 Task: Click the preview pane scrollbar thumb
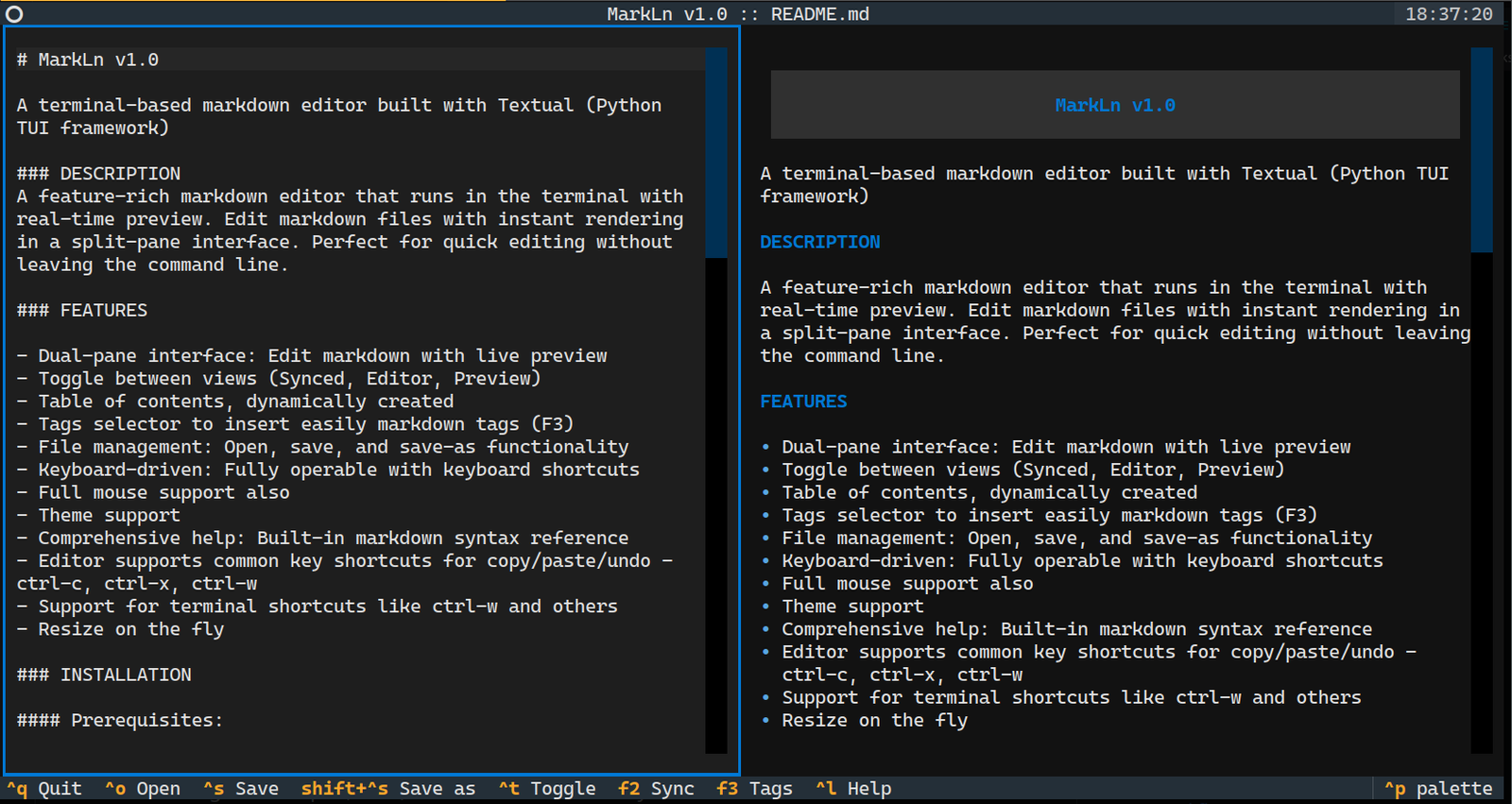coord(1481,151)
